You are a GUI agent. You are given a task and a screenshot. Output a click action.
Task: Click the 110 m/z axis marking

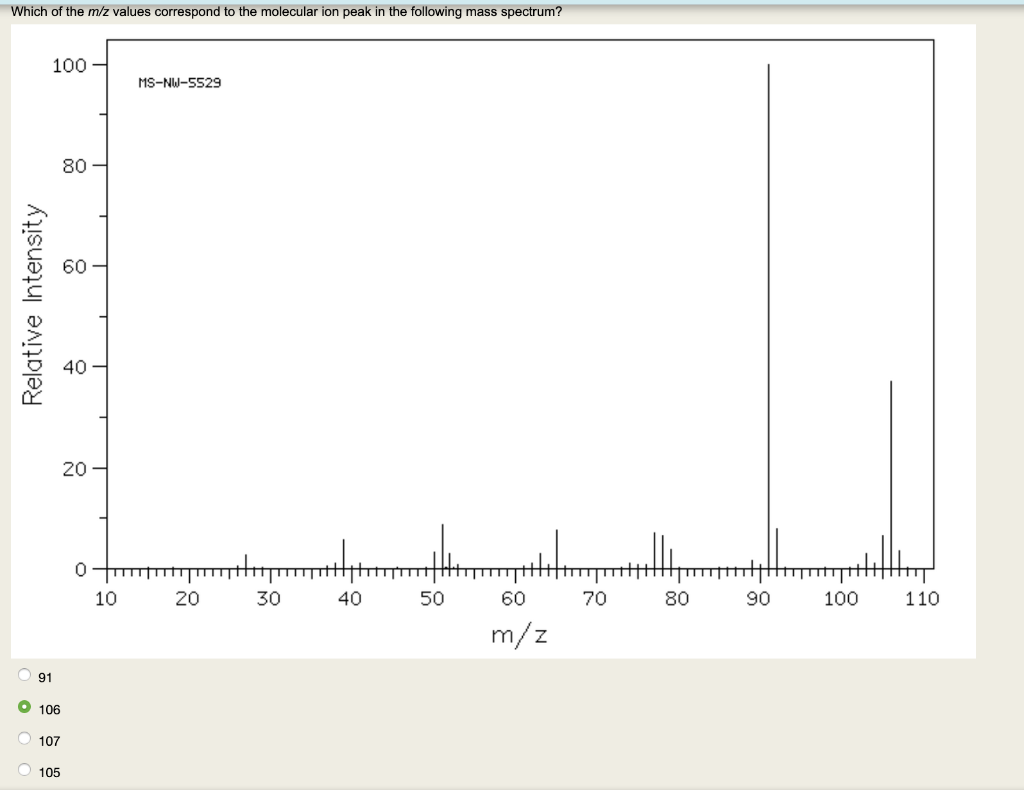[923, 598]
